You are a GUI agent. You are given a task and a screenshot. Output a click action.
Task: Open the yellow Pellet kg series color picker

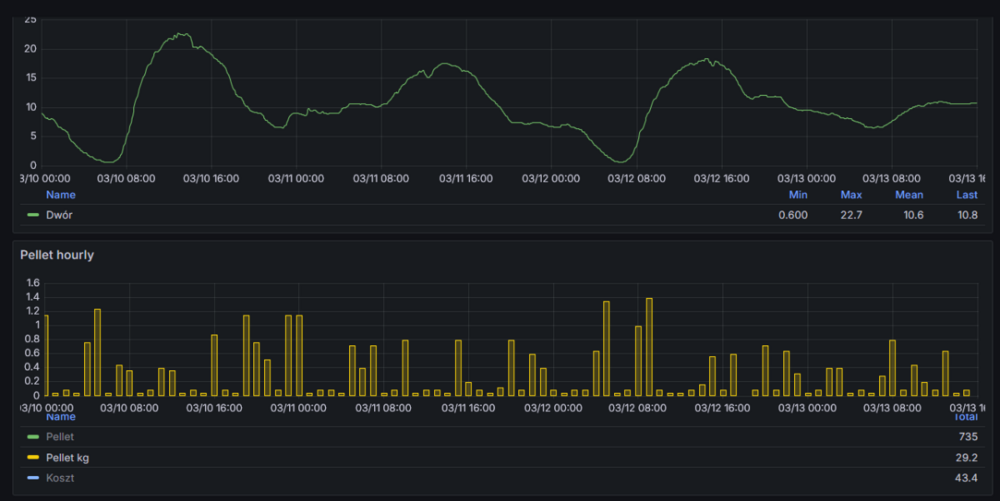[x=33, y=458]
